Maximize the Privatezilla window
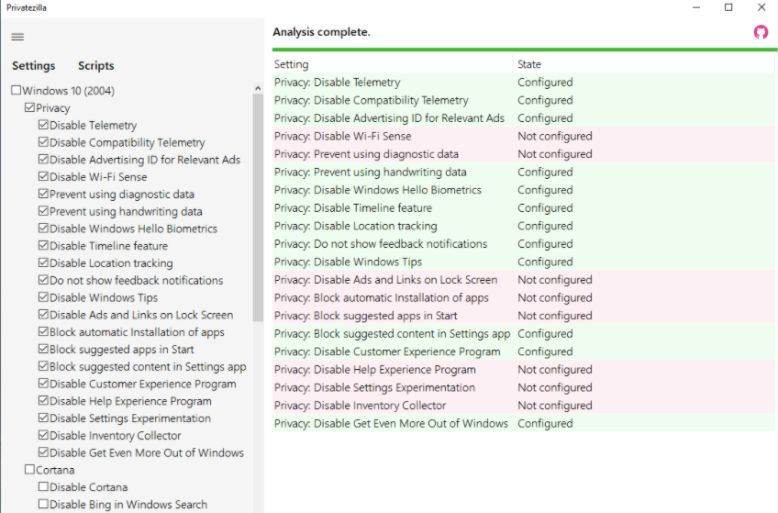 pos(728,7)
